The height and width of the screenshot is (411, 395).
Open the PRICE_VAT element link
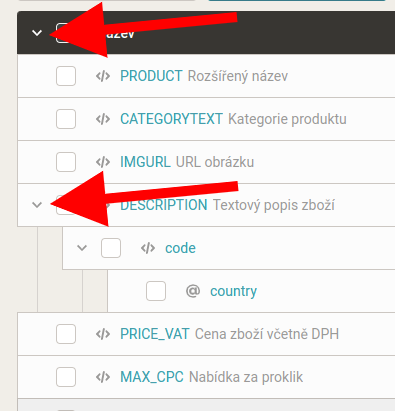click(155, 334)
